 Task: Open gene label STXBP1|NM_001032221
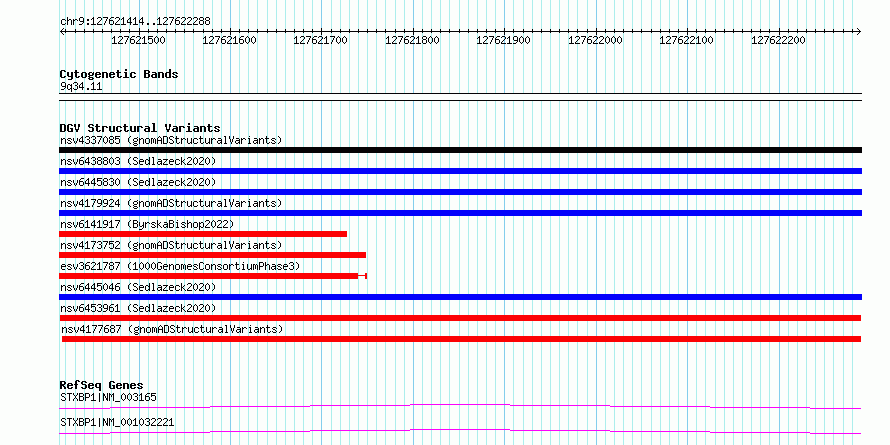117,423
